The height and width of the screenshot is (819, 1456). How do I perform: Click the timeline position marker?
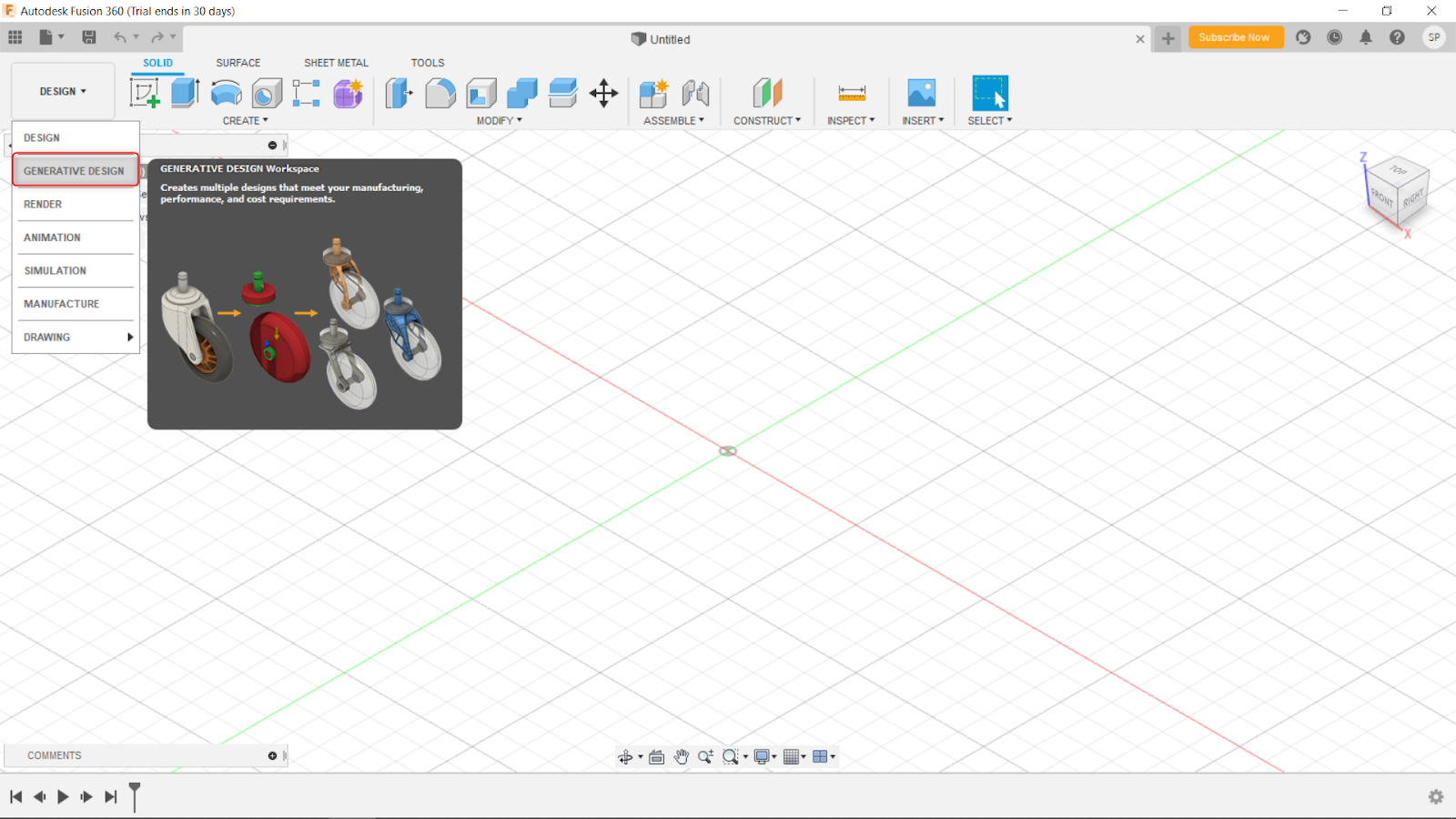(x=135, y=796)
